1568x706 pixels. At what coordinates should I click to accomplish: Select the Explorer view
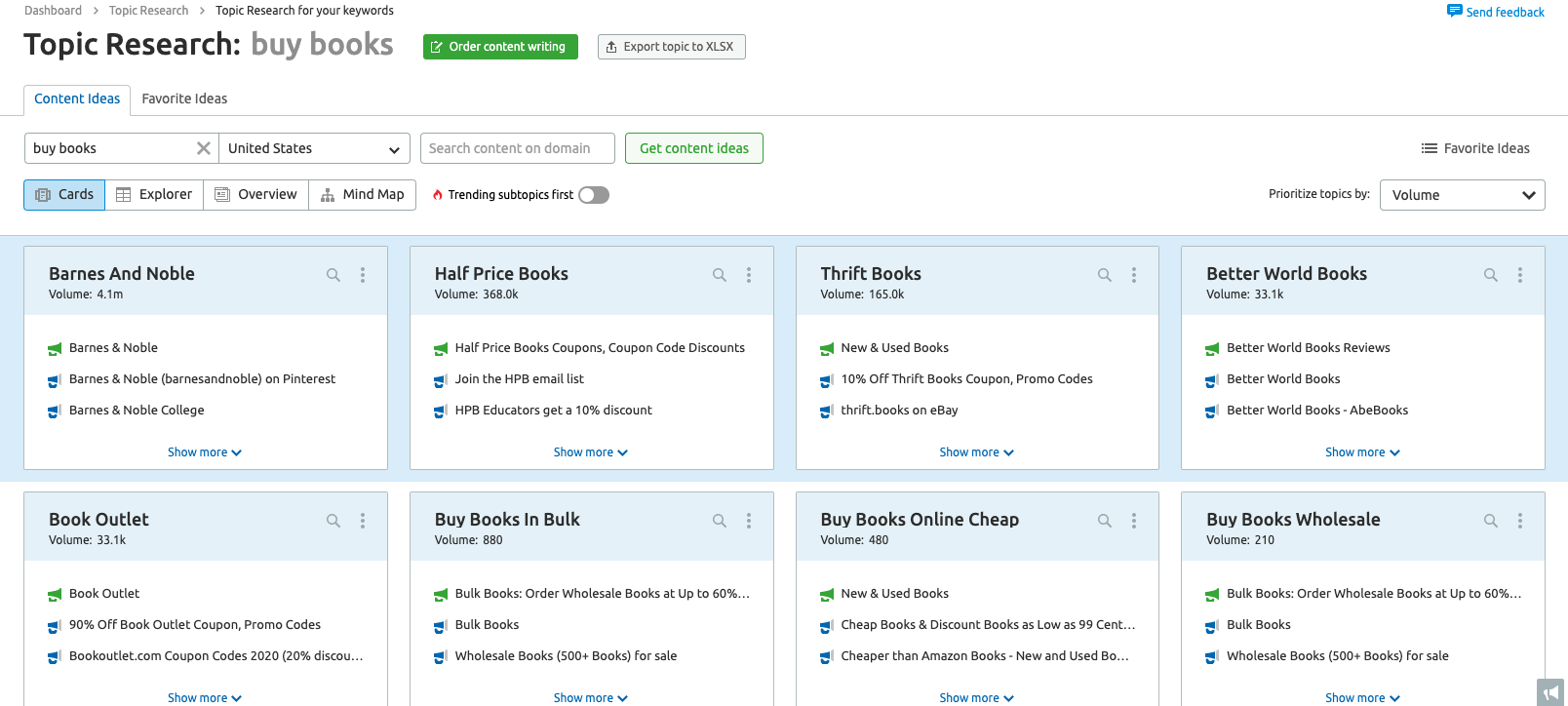click(154, 195)
